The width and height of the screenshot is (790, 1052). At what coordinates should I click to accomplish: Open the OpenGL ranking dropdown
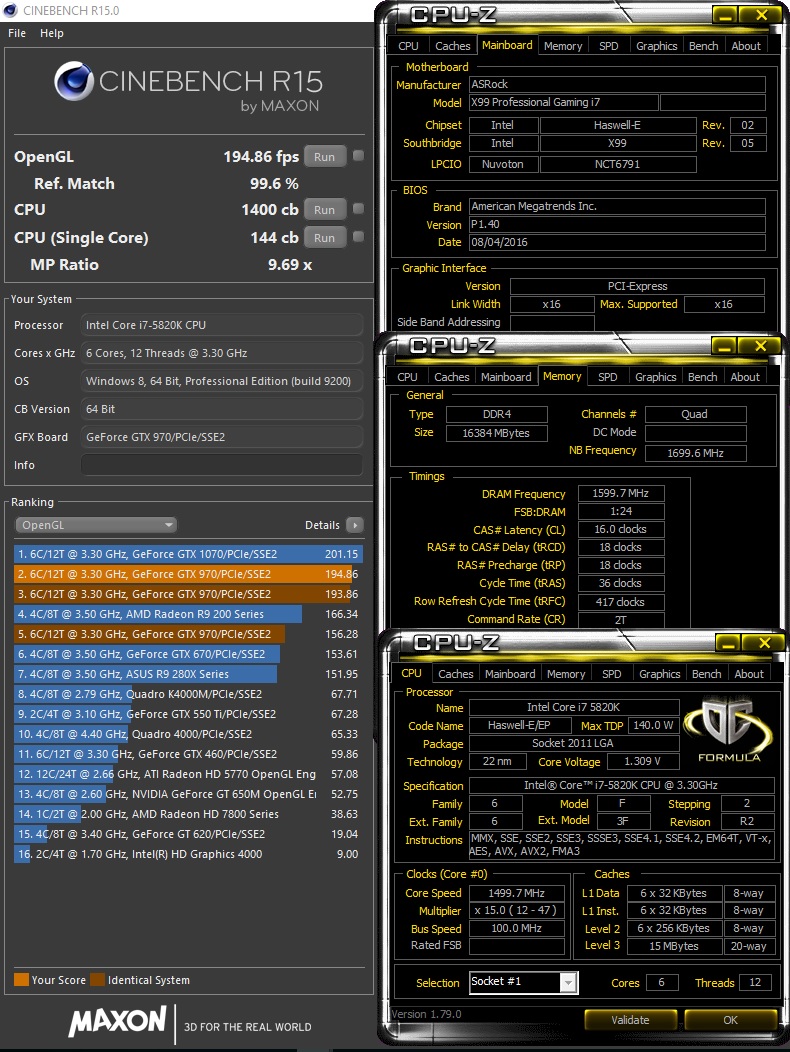pos(96,525)
